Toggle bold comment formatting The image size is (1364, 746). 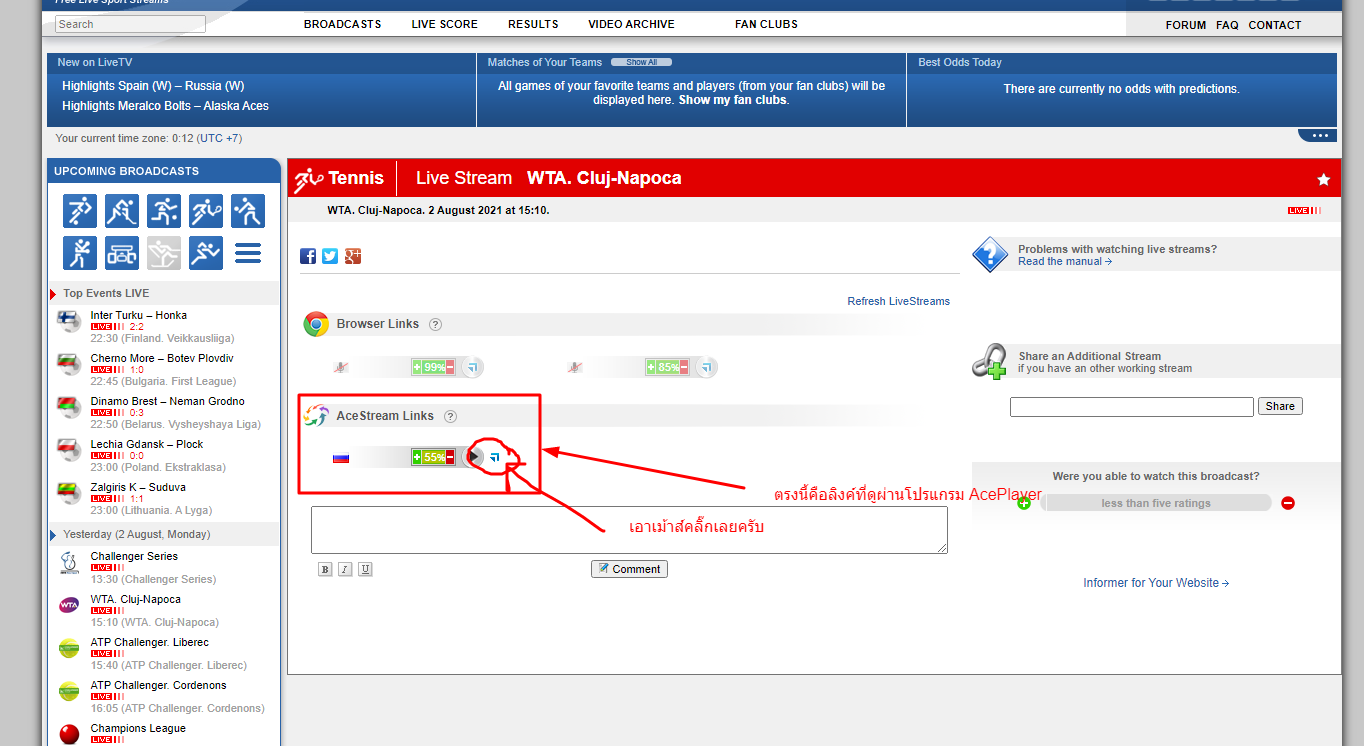[x=325, y=569]
